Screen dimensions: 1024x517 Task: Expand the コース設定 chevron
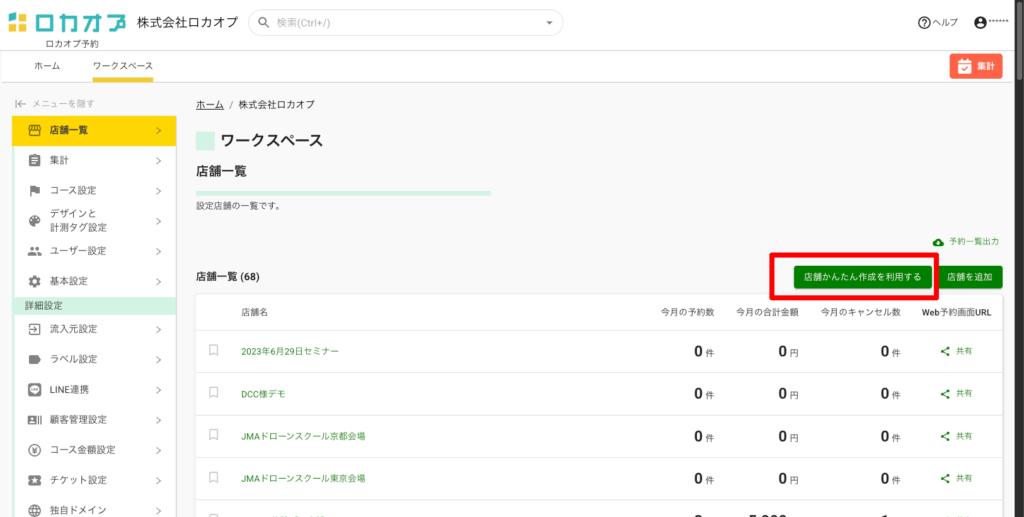[x=159, y=191]
